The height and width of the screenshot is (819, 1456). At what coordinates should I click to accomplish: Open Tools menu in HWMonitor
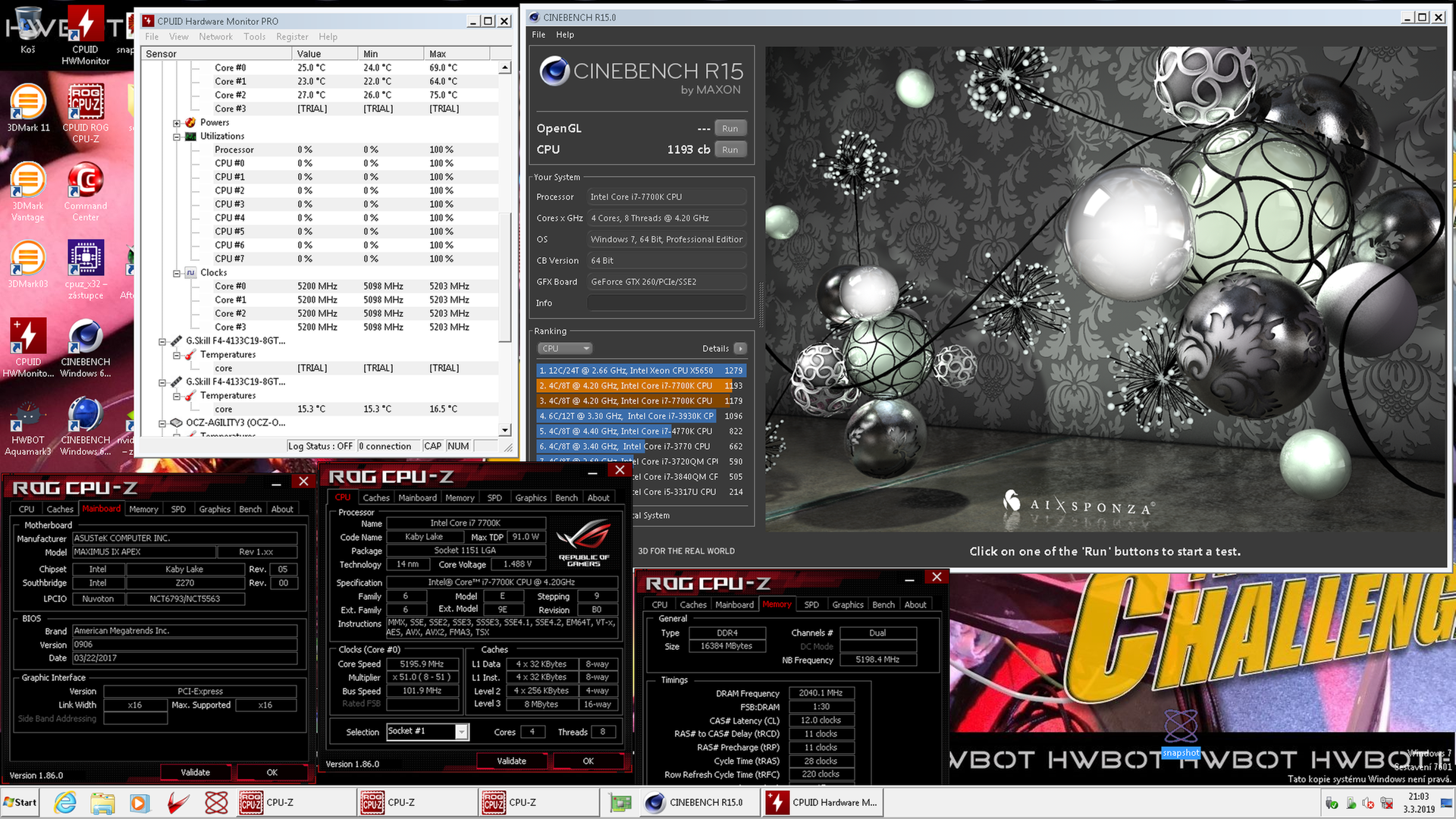[x=255, y=36]
